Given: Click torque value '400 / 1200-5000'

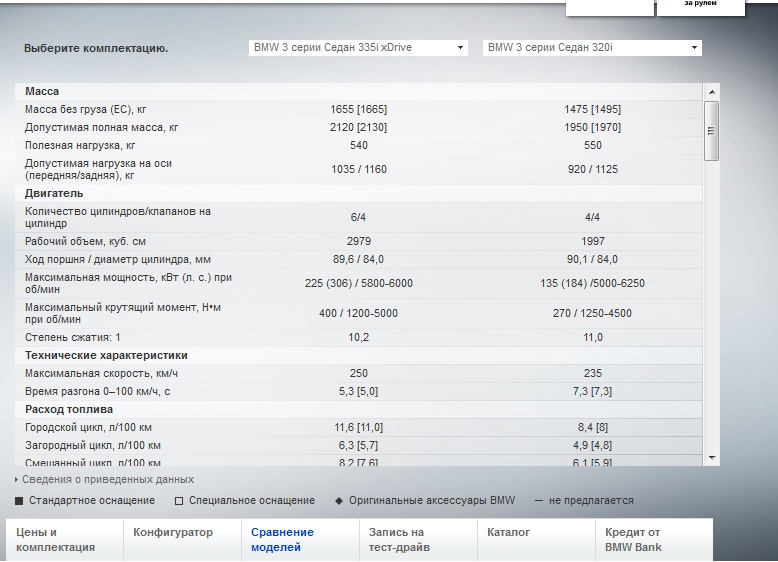Looking at the screenshot, I should (x=358, y=313).
